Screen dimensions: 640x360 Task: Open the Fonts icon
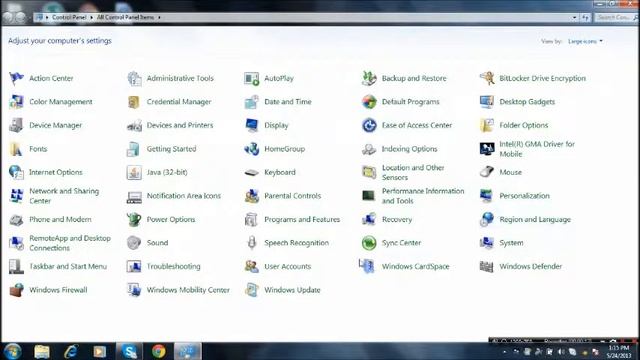pyautogui.click(x=16, y=149)
